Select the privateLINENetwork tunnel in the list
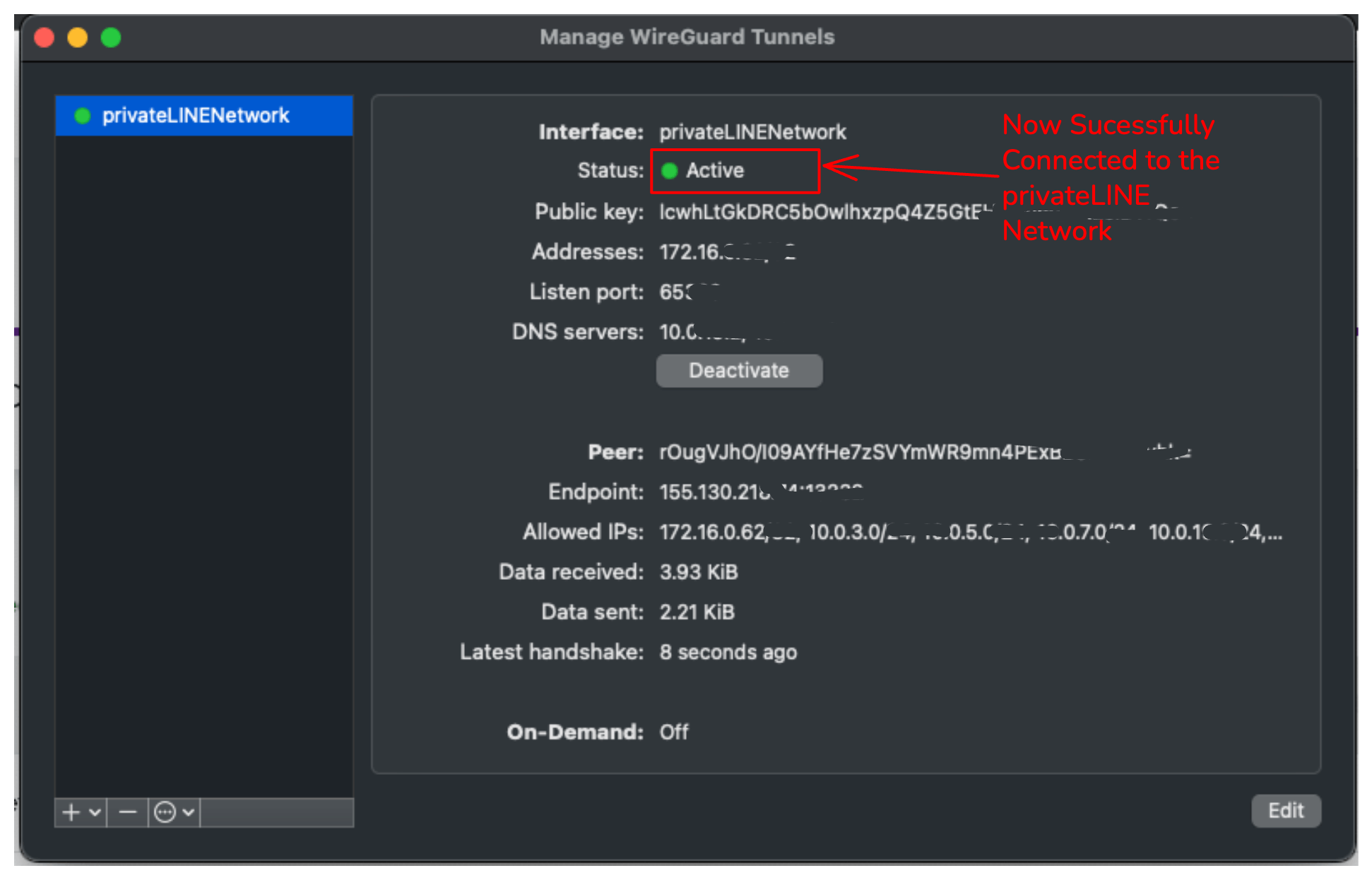Viewport: 1372px width, 880px height. (196, 116)
